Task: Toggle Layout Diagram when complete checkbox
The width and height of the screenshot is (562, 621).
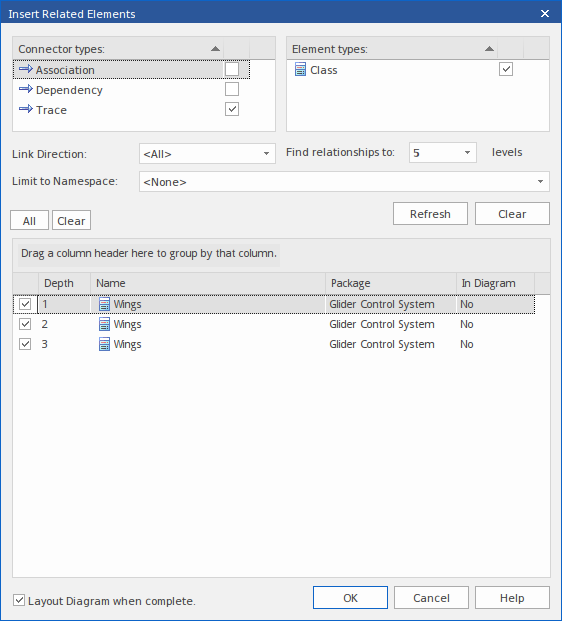Action: (19, 600)
